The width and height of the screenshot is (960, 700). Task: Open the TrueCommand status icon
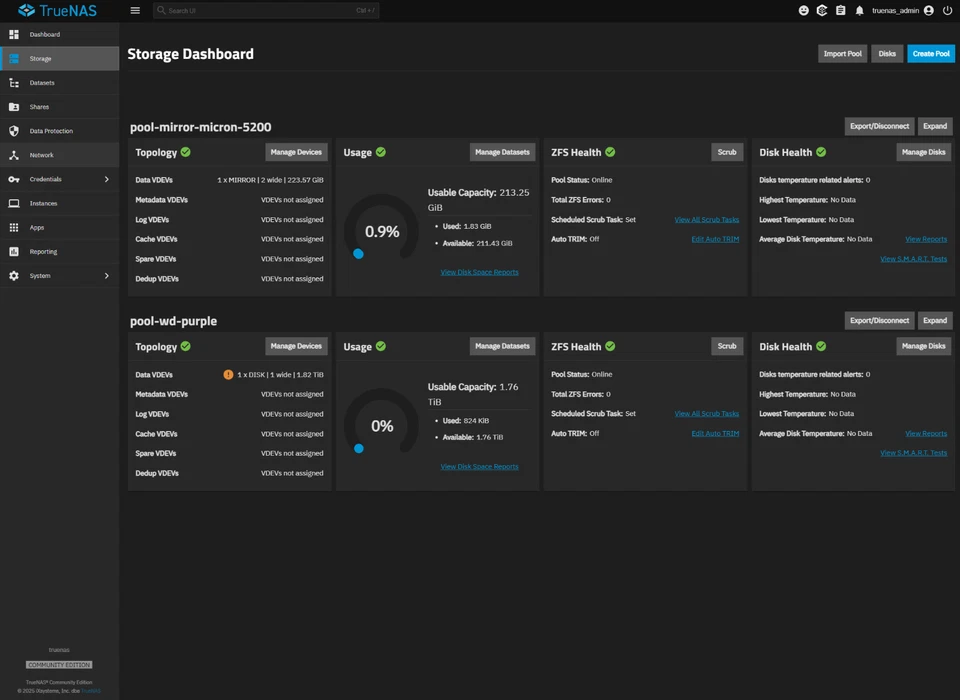822,10
